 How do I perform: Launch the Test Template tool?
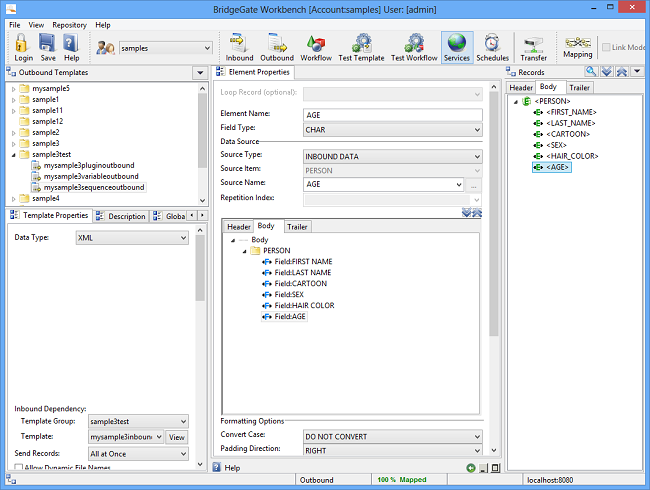point(361,47)
